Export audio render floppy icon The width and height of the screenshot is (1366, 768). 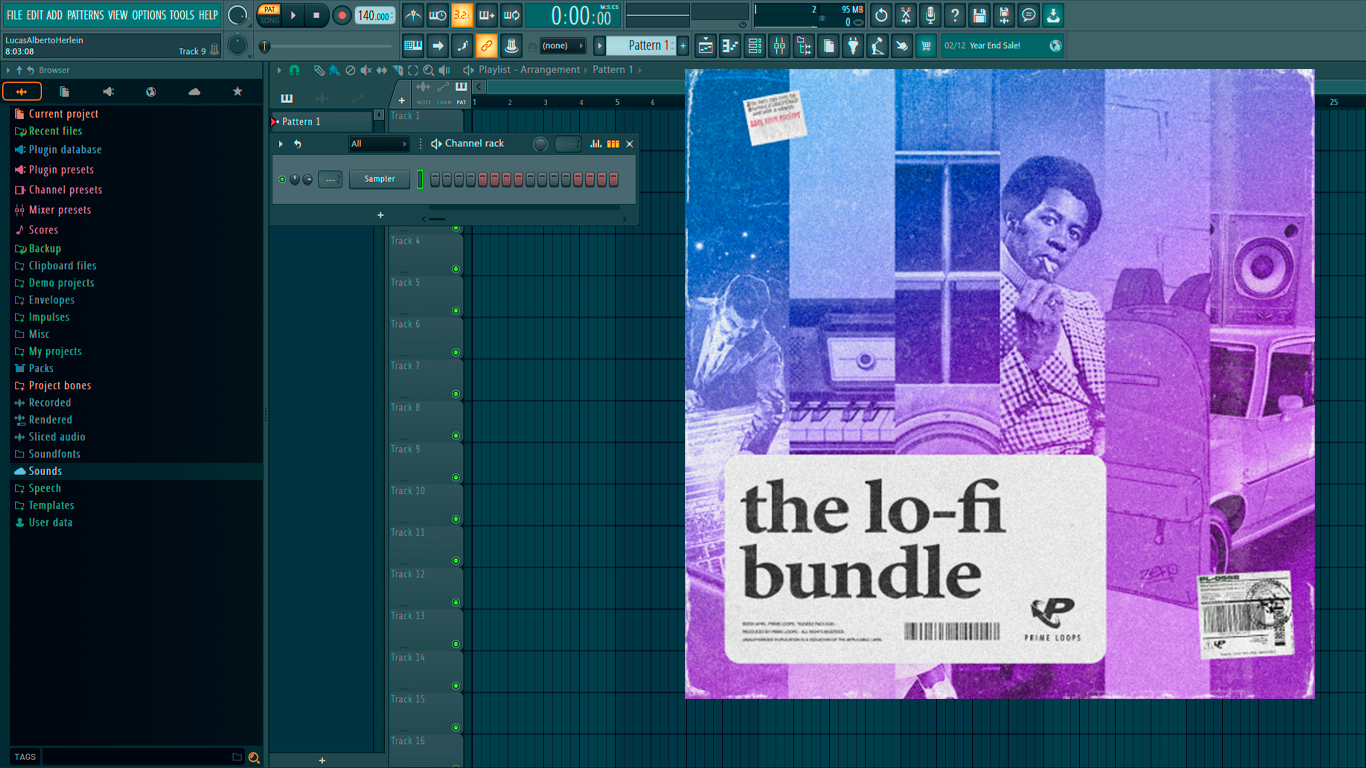point(1004,15)
